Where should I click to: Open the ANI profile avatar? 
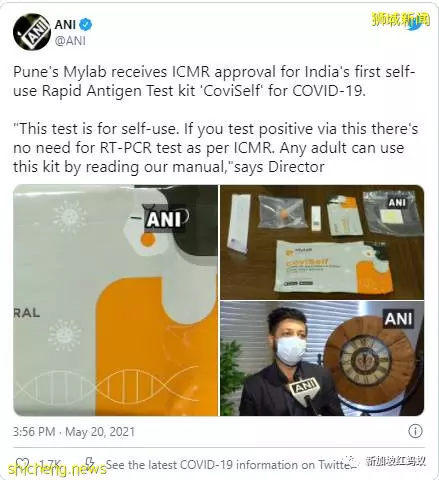[x=32, y=32]
